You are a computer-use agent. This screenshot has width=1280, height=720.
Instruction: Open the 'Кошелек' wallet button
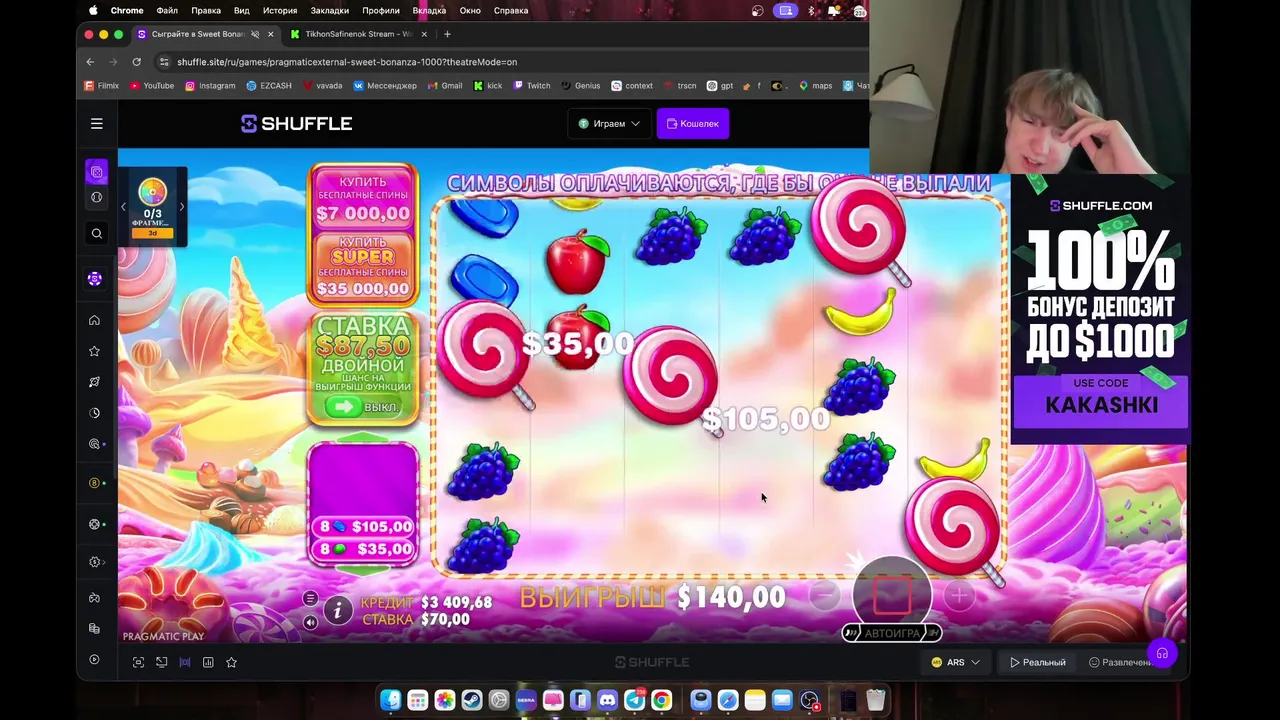point(693,124)
